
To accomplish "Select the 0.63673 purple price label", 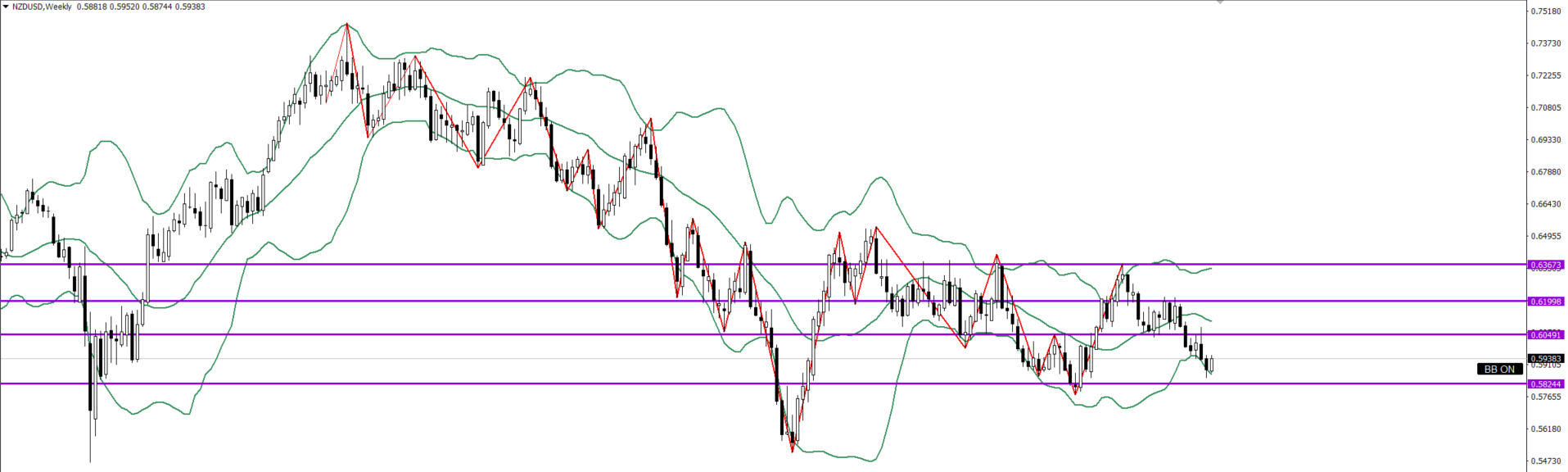I will pos(1546,265).
